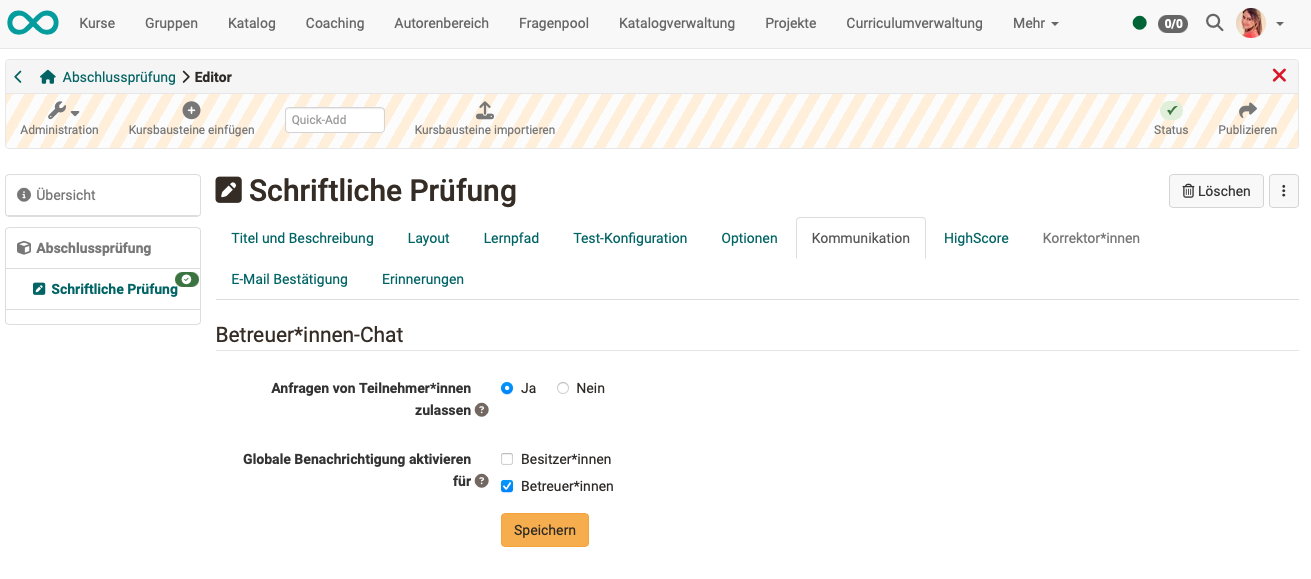Click Kursbausteine importieren upload icon
The image size is (1311, 579).
point(484,111)
